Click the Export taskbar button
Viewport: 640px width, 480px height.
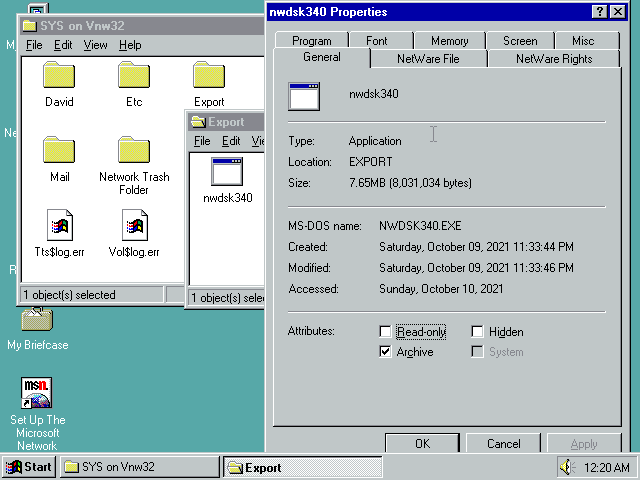pos(302,467)
